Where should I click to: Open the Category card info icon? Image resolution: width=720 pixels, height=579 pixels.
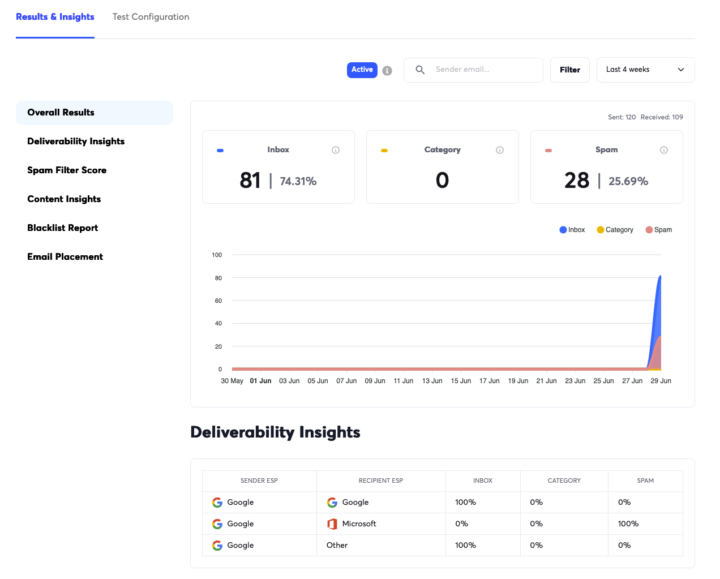(500, 150)
